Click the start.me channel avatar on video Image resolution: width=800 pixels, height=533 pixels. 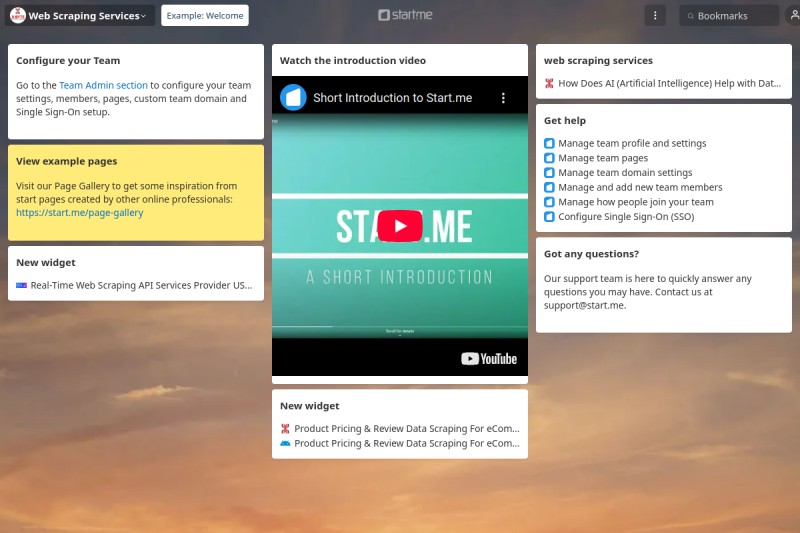coord(293,97)
